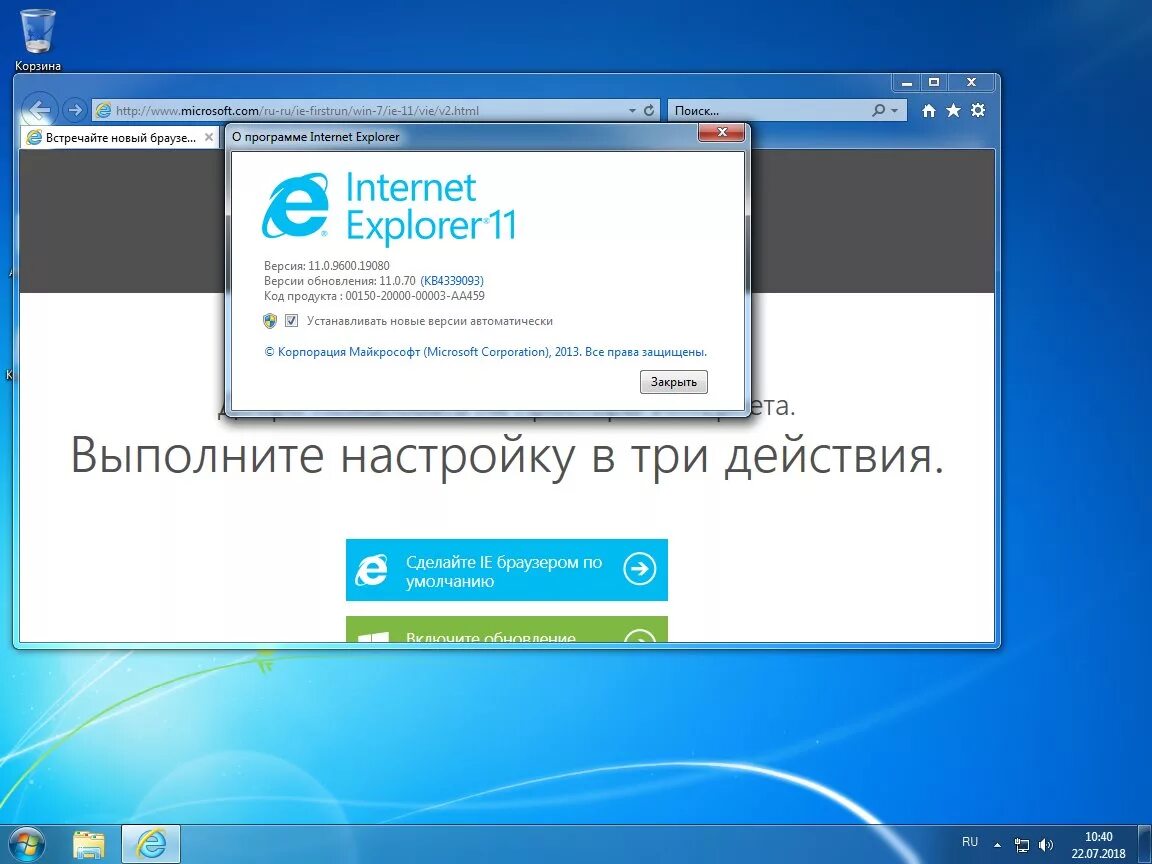Viewport: 1152px width, 864px height.
Task: Click Internet Explorer taskbar icon
Action: tap(151, 844)
